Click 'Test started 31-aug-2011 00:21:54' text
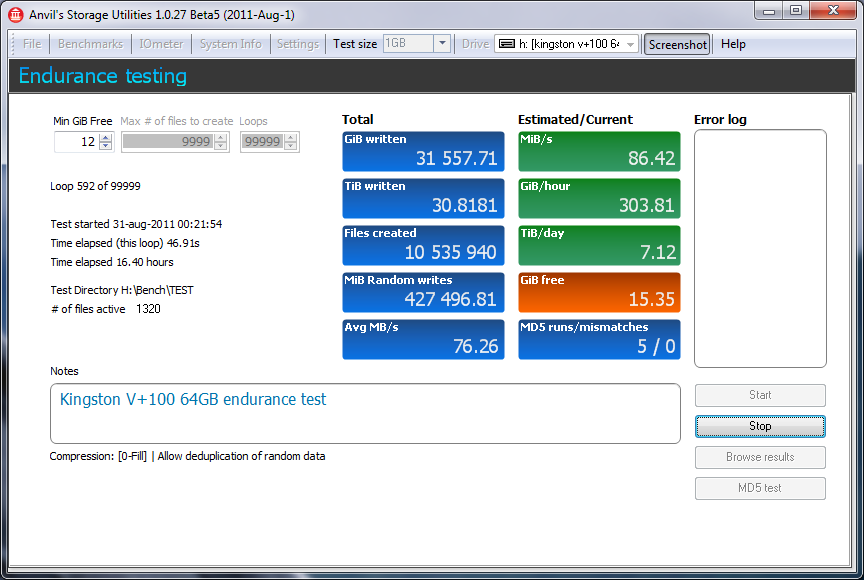Screen dimensions: 864x580 point(136,224)
